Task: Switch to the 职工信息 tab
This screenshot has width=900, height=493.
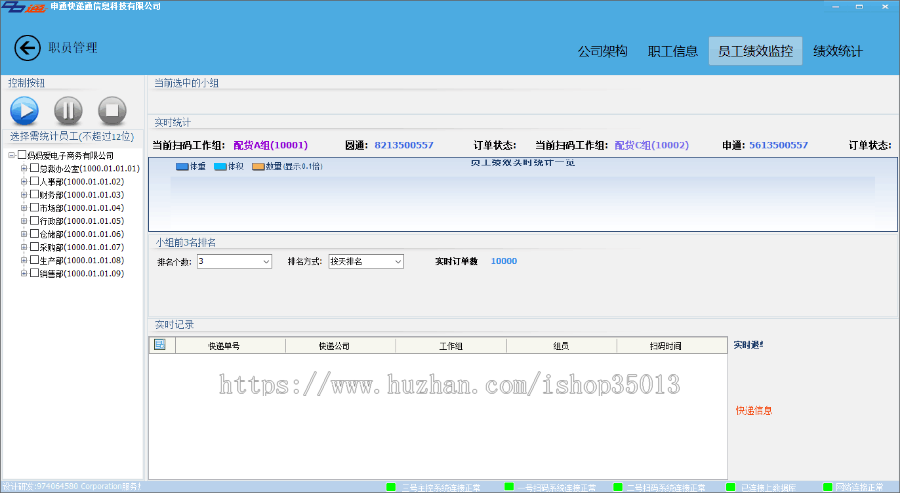Action: (673, 52)
